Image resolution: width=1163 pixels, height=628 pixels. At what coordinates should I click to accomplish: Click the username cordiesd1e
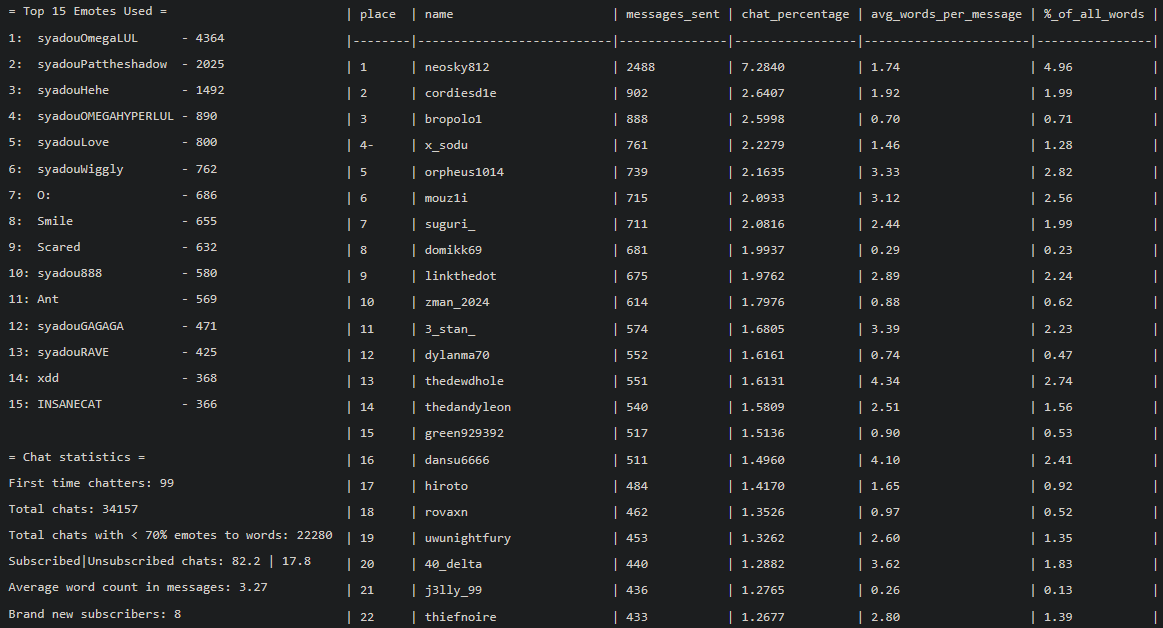[459, 92]
